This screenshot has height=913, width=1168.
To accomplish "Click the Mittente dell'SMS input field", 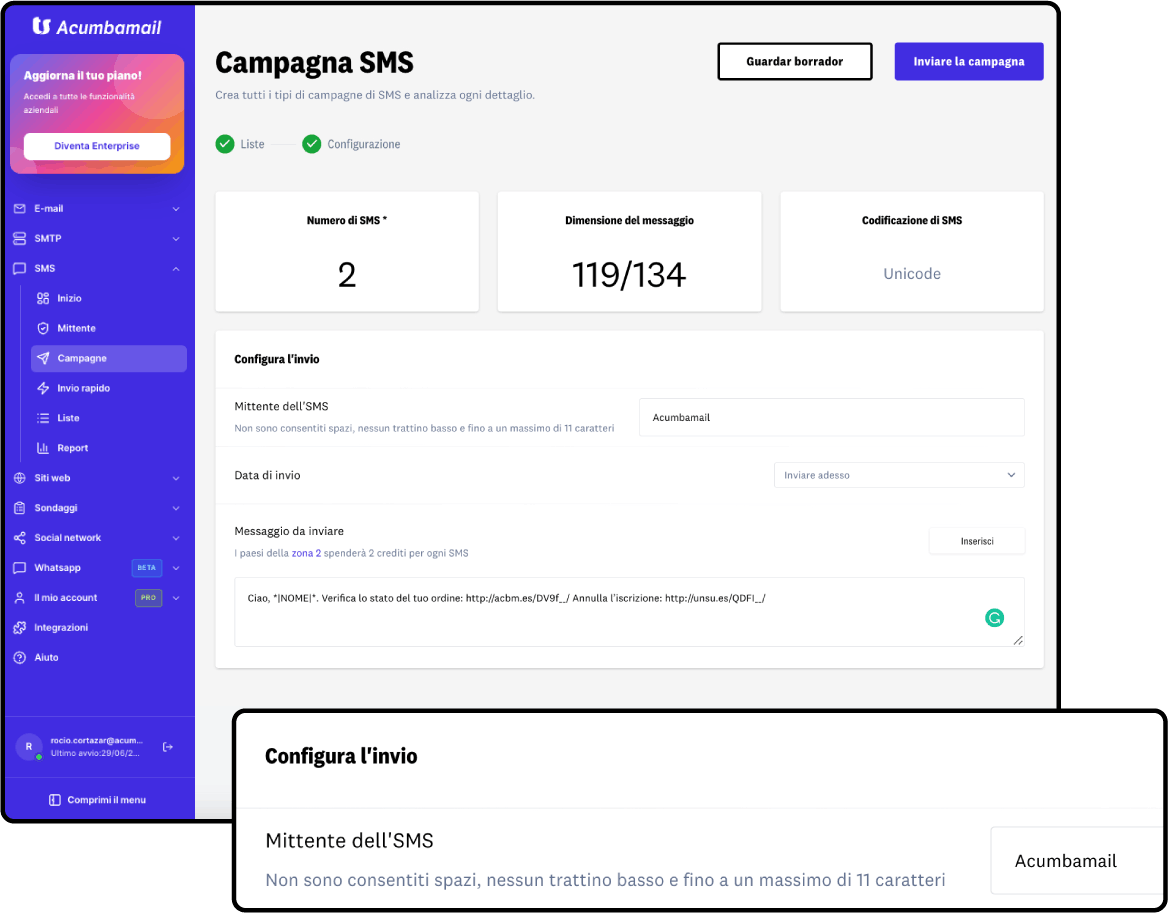I will point(831,417).
